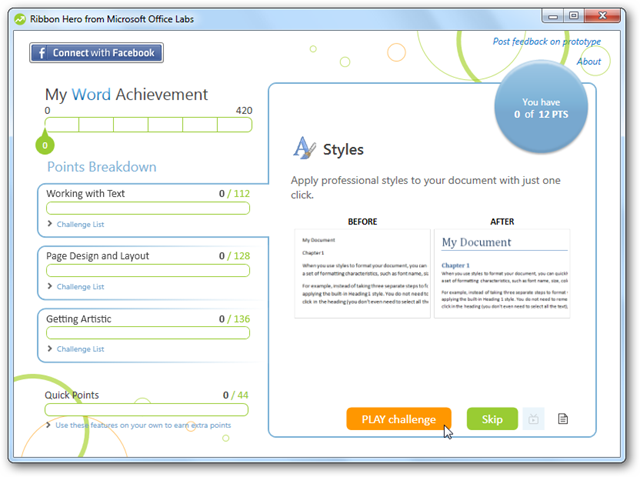Click the Quick Points heading
This screenshot has width=640, height=477.
click(72, 395)
